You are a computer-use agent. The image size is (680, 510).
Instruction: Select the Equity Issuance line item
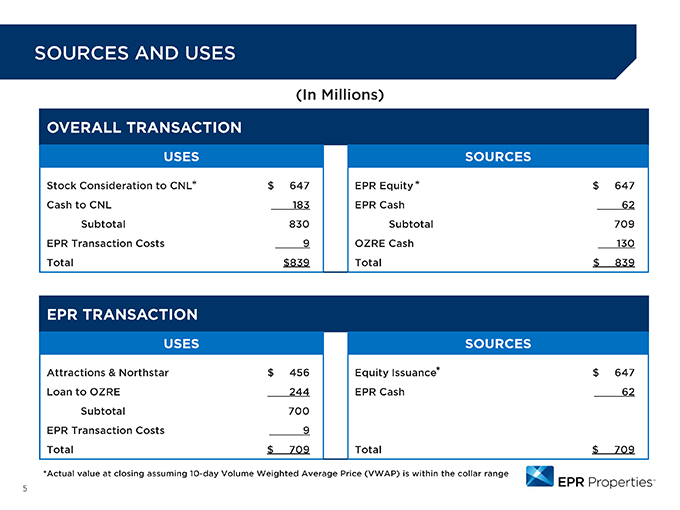click(397, 373)
